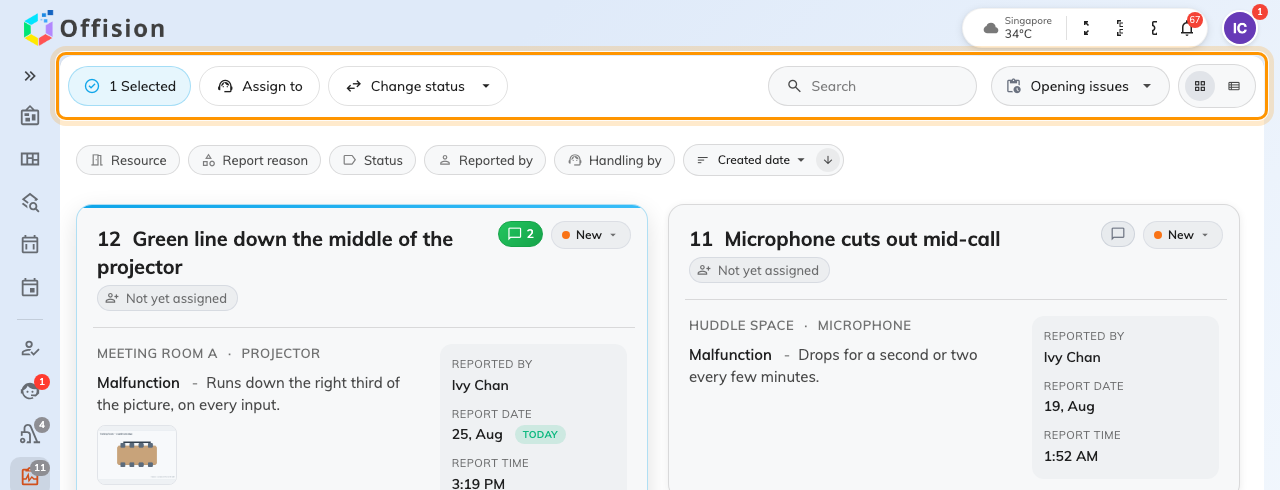1280x490 pixels.
Task: Click the collapse arrows fullscreen icon
Action: (x=1087, y=28)
